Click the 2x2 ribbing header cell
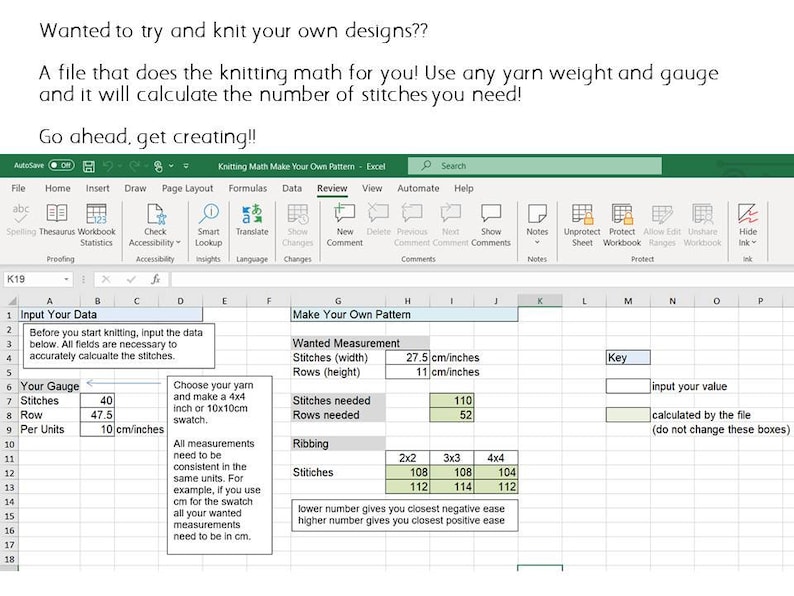The height and width of the screenshot is (596, 794). 408,458
